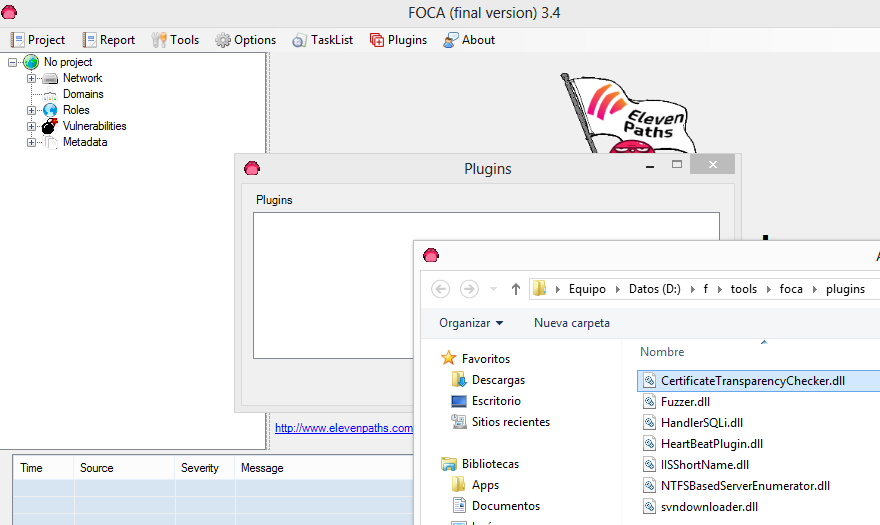The height and width of the screenshot is (525, 880).
Task: Click the Project menu notebook icon
Action: click(18, 40)
